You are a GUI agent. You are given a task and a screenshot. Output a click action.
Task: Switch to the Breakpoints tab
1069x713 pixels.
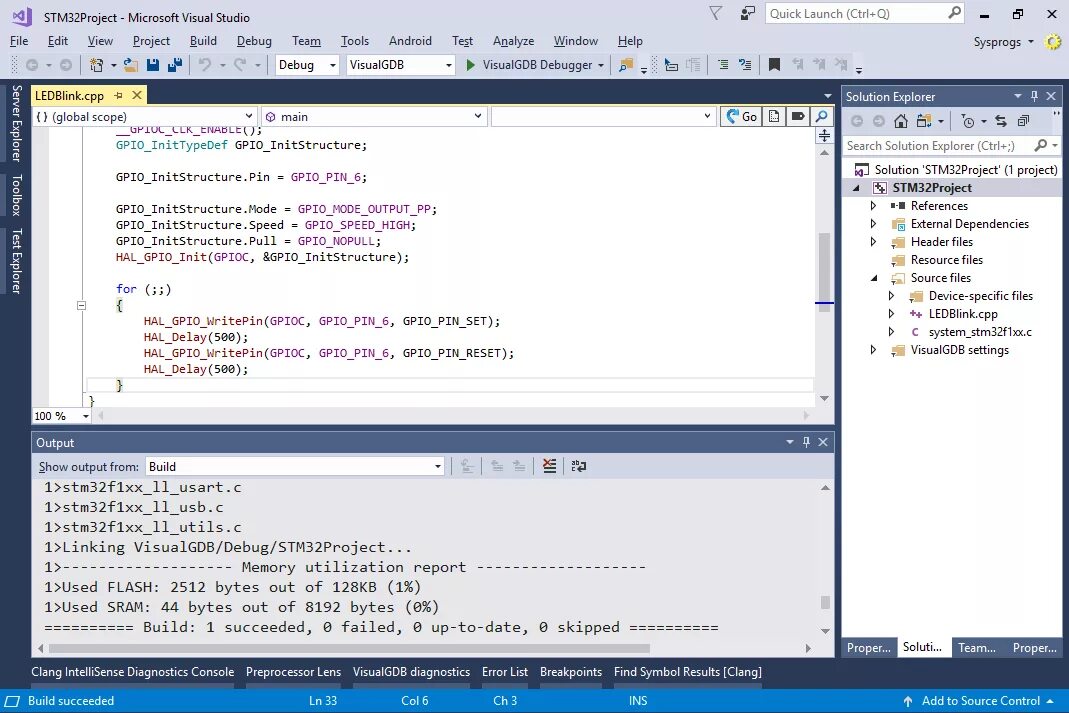coord(571,672)
